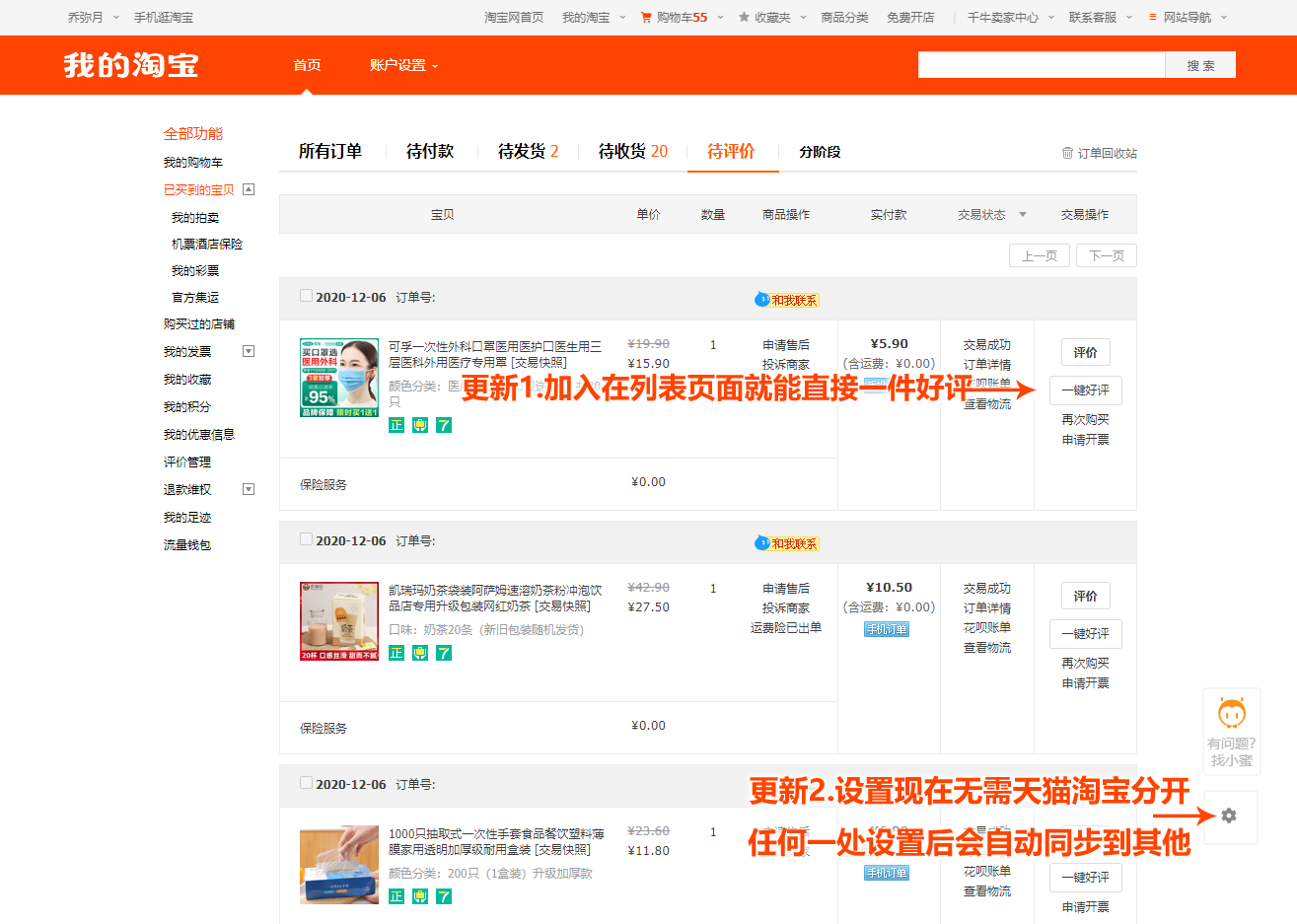
Task: Open 我的购物车 in the sidebar
Action: (193, 162)
